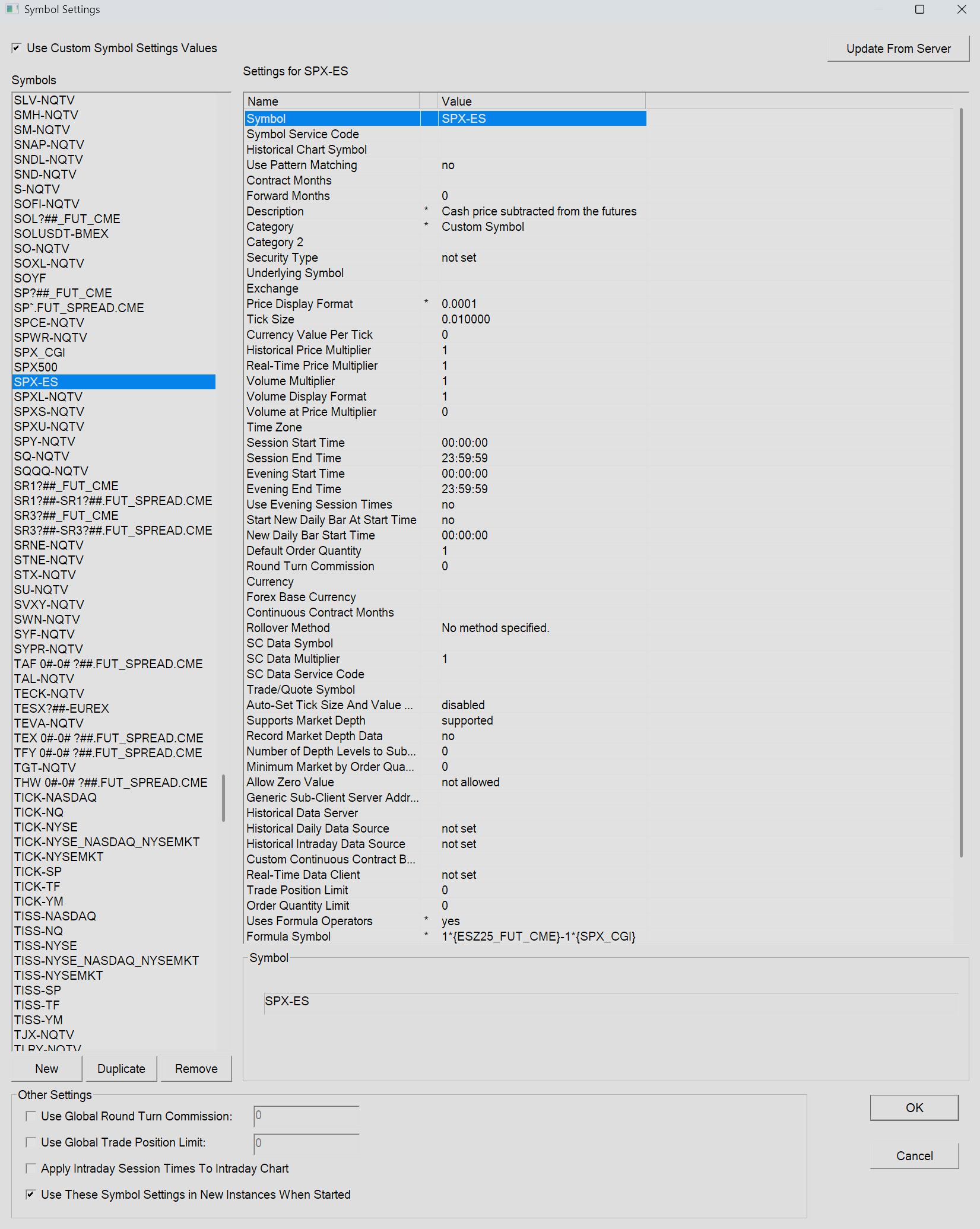
Task: Select the Default Order Quantity row
Action: click(445, 551)
